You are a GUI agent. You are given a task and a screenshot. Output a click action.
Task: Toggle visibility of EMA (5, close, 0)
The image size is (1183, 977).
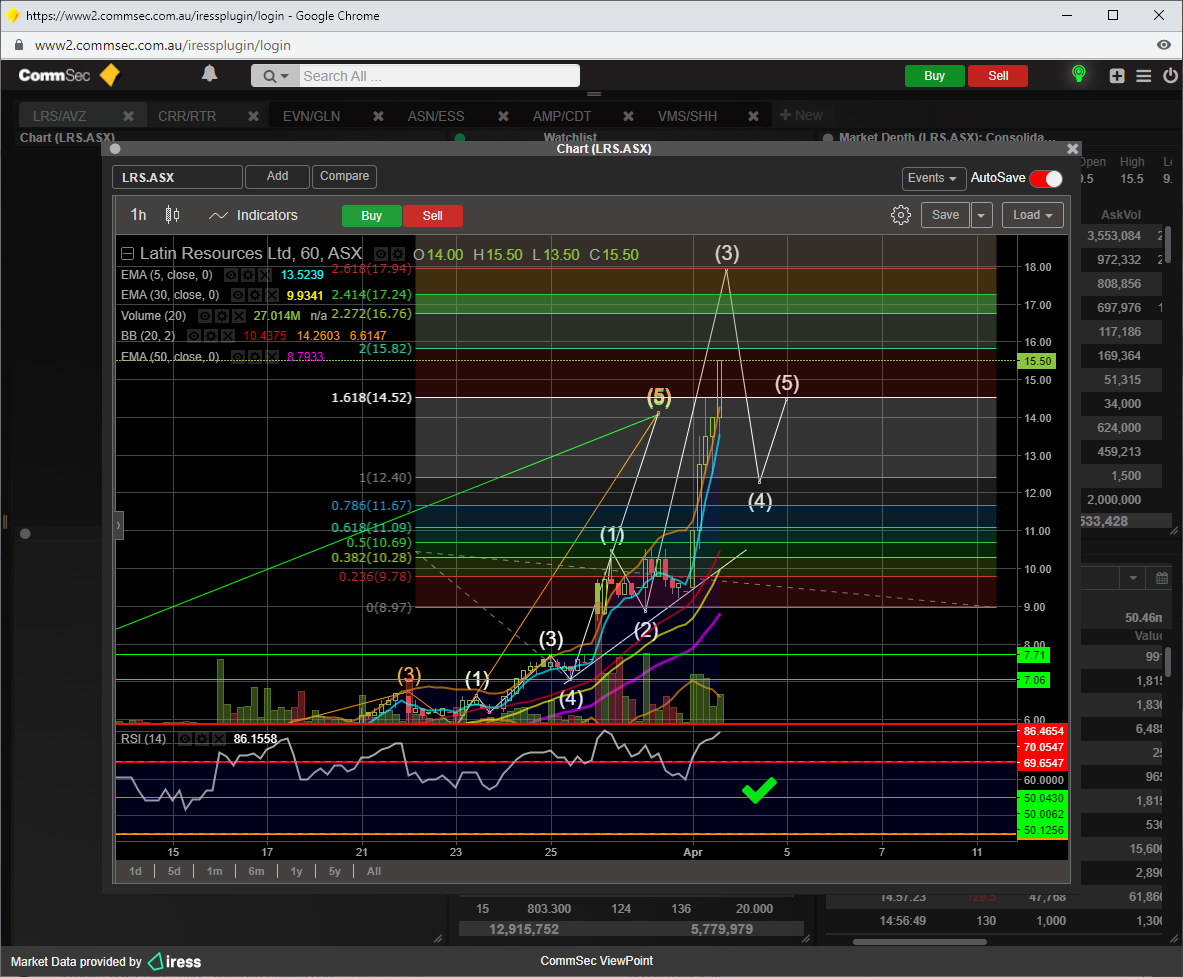point(231,275)
